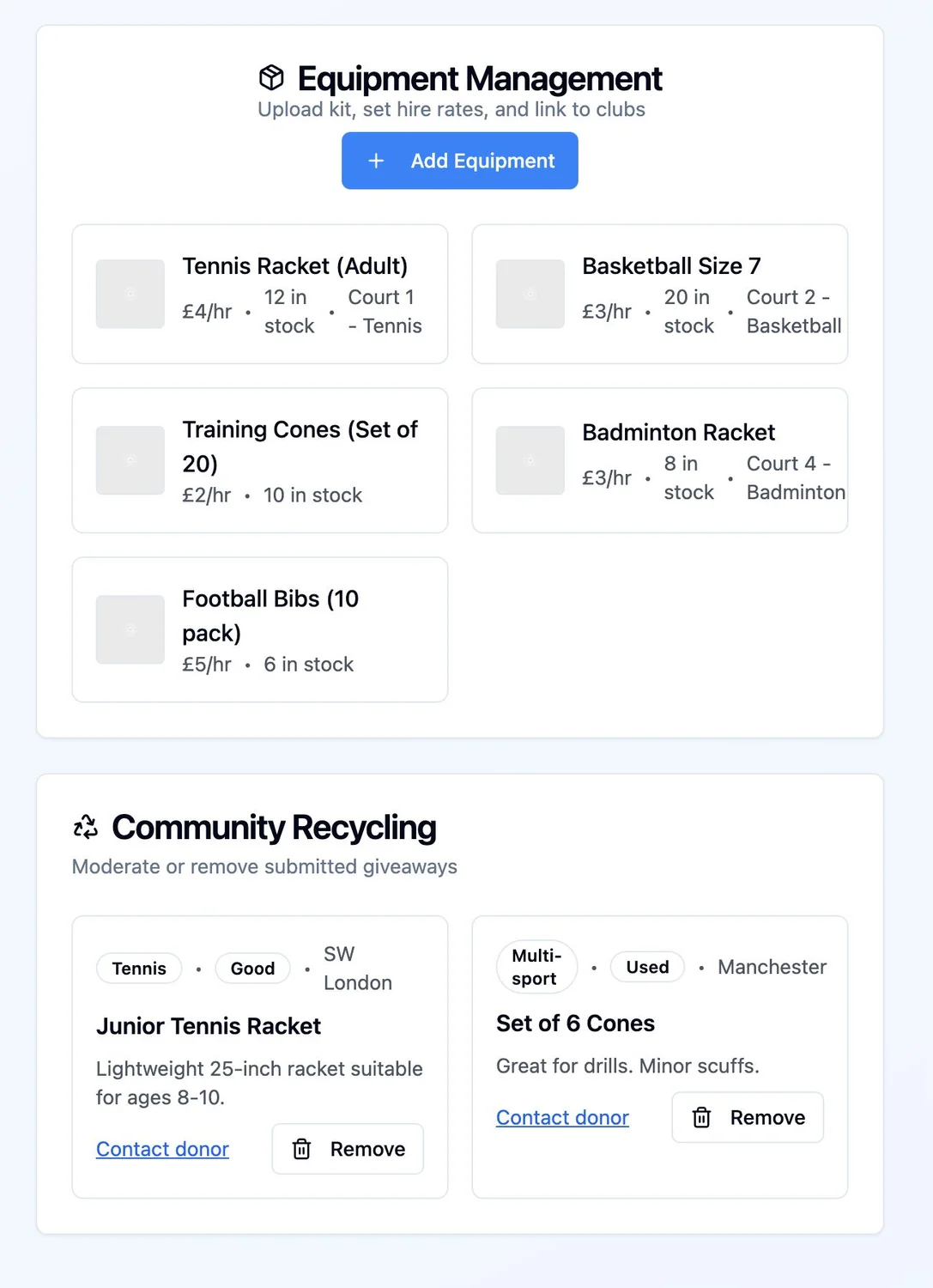Image resolution: width=933 pixels, height=1288 pixels.
Task: Click the Equipment Management box icon
Action: [271, 78]
